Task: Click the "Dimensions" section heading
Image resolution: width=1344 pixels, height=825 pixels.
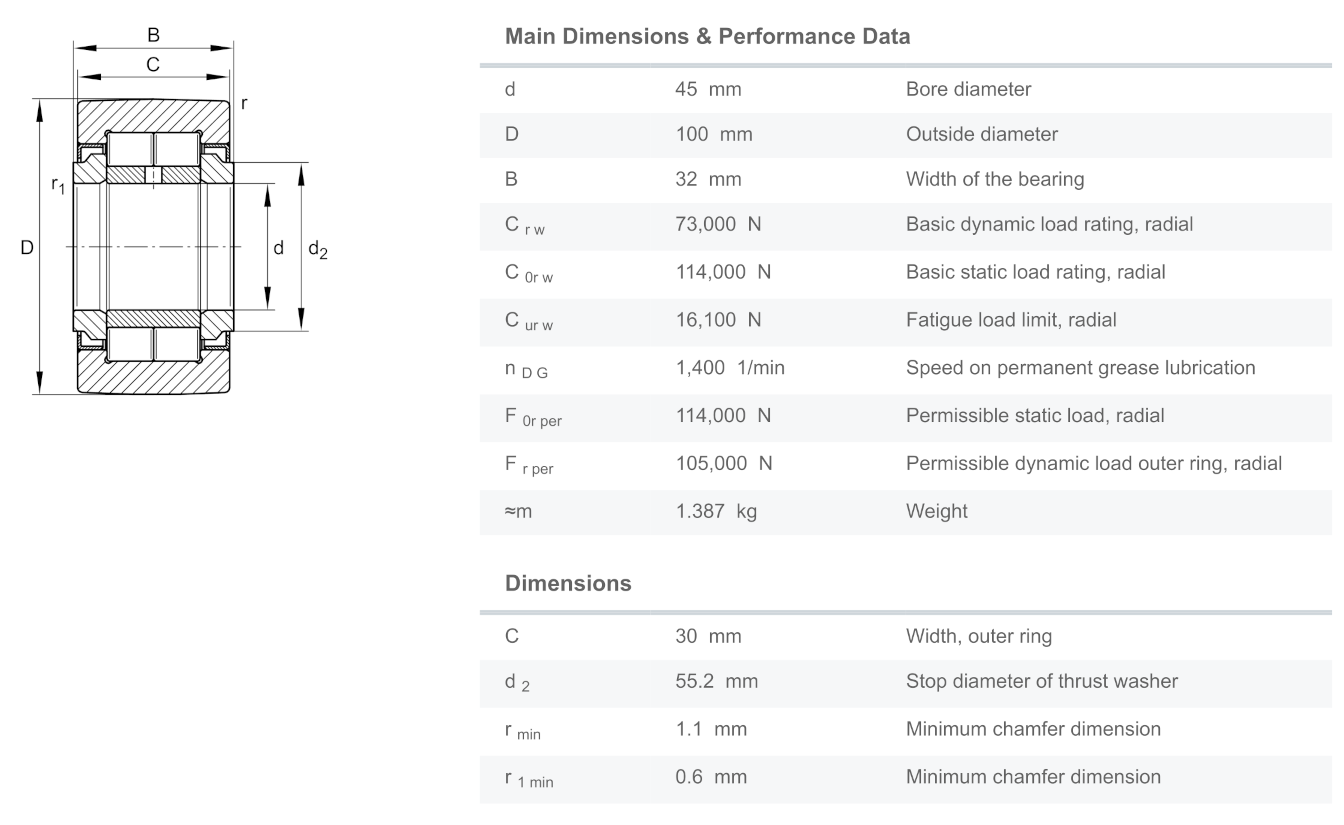Action: [568, 583]
